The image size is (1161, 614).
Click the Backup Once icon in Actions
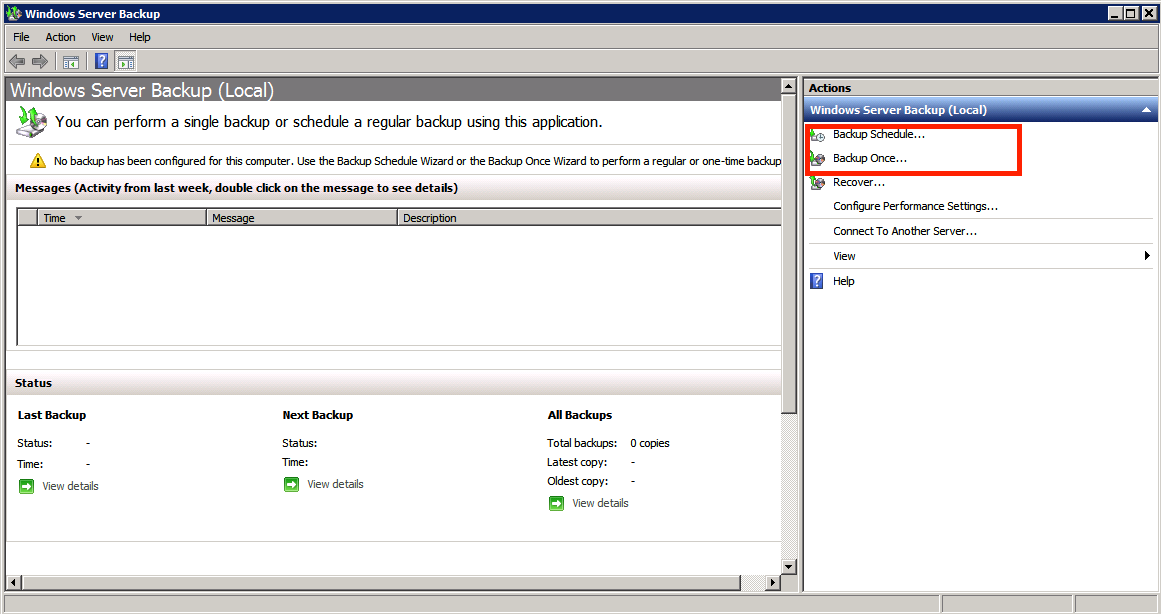[817, 158]
